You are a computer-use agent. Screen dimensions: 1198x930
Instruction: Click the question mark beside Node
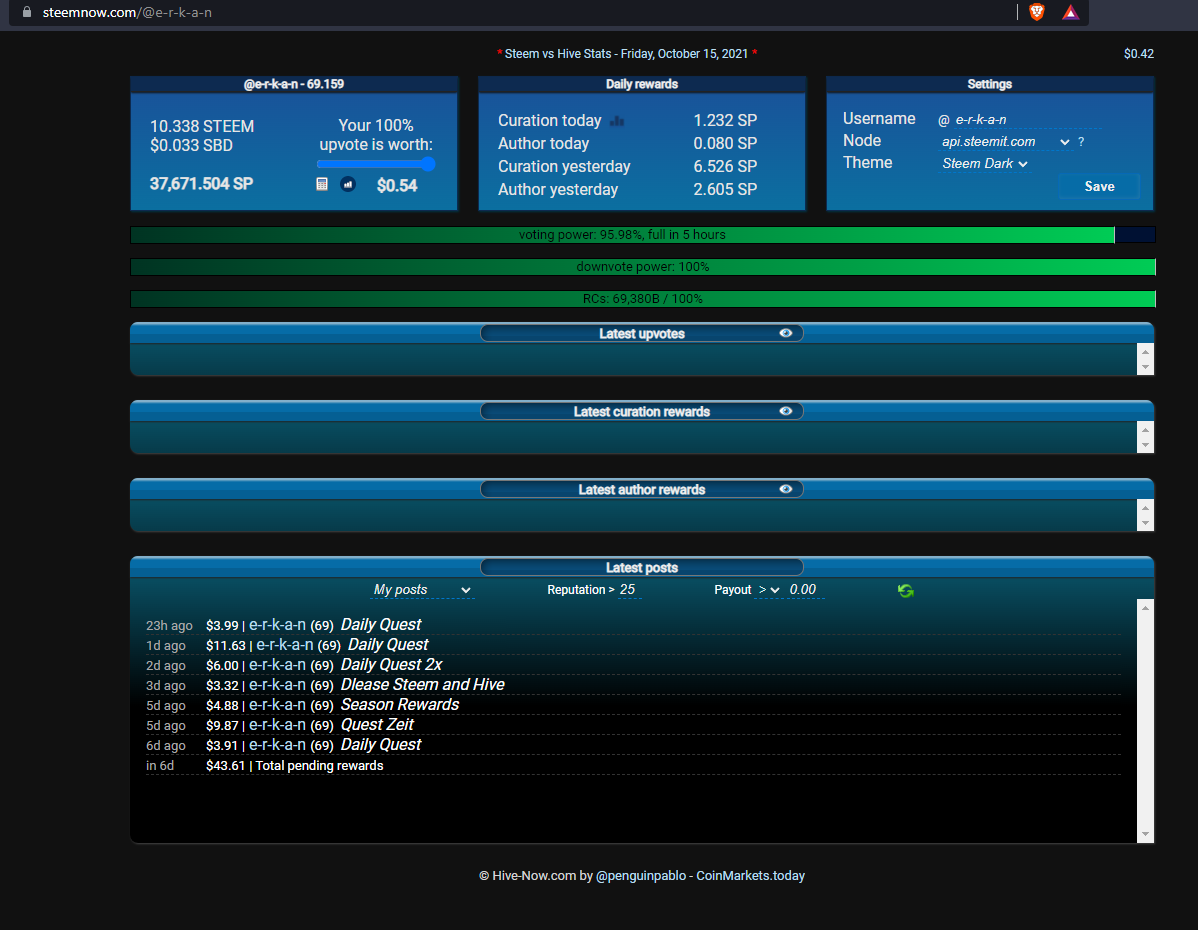tap(1080, 142)
